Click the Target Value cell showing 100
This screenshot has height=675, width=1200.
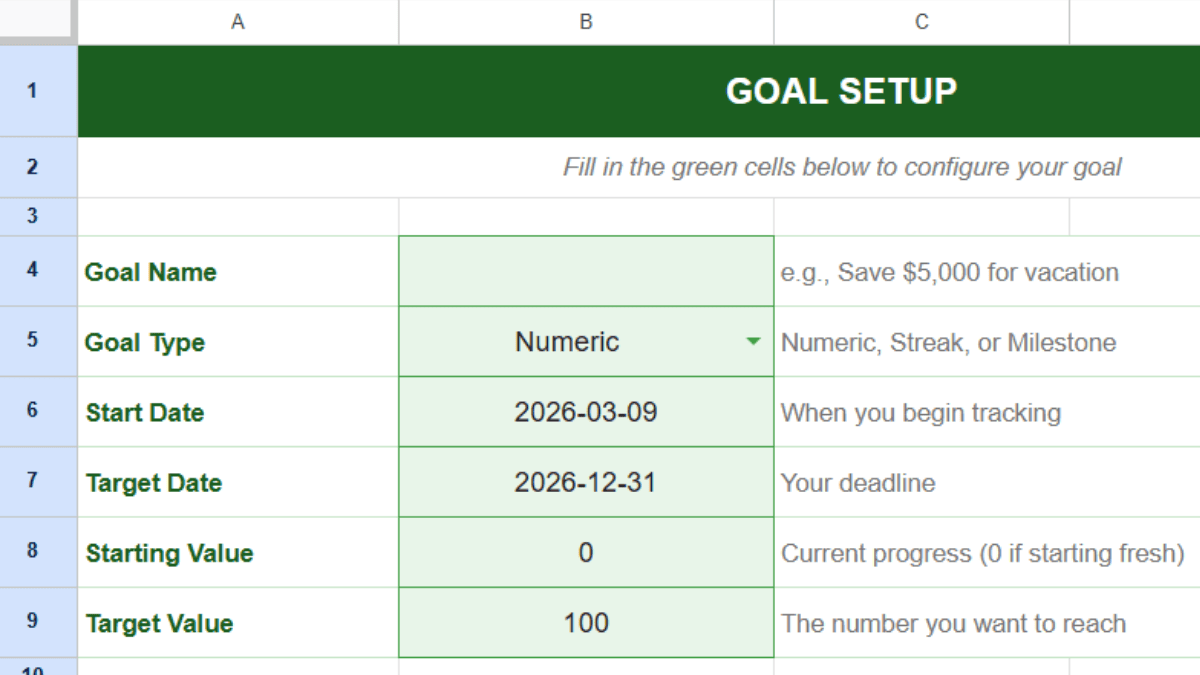(586, 622)
